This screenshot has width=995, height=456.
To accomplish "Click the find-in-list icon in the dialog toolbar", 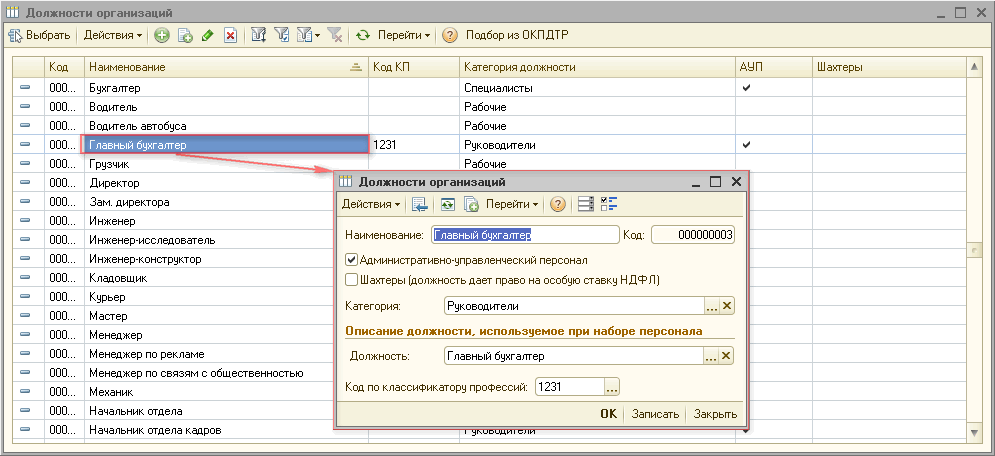I will point(419,204).
